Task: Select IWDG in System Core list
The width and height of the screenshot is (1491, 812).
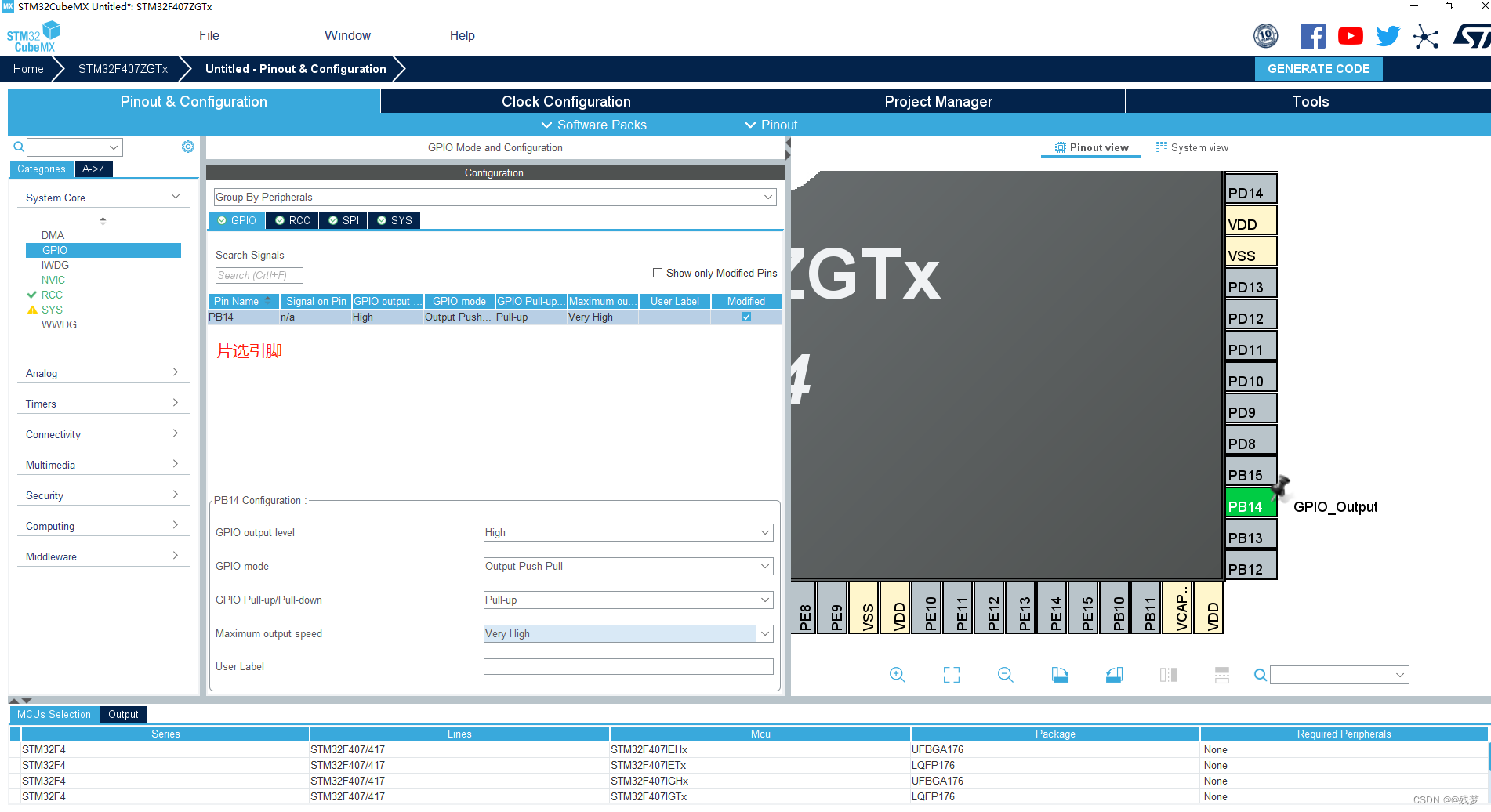Action: point(55,265)
